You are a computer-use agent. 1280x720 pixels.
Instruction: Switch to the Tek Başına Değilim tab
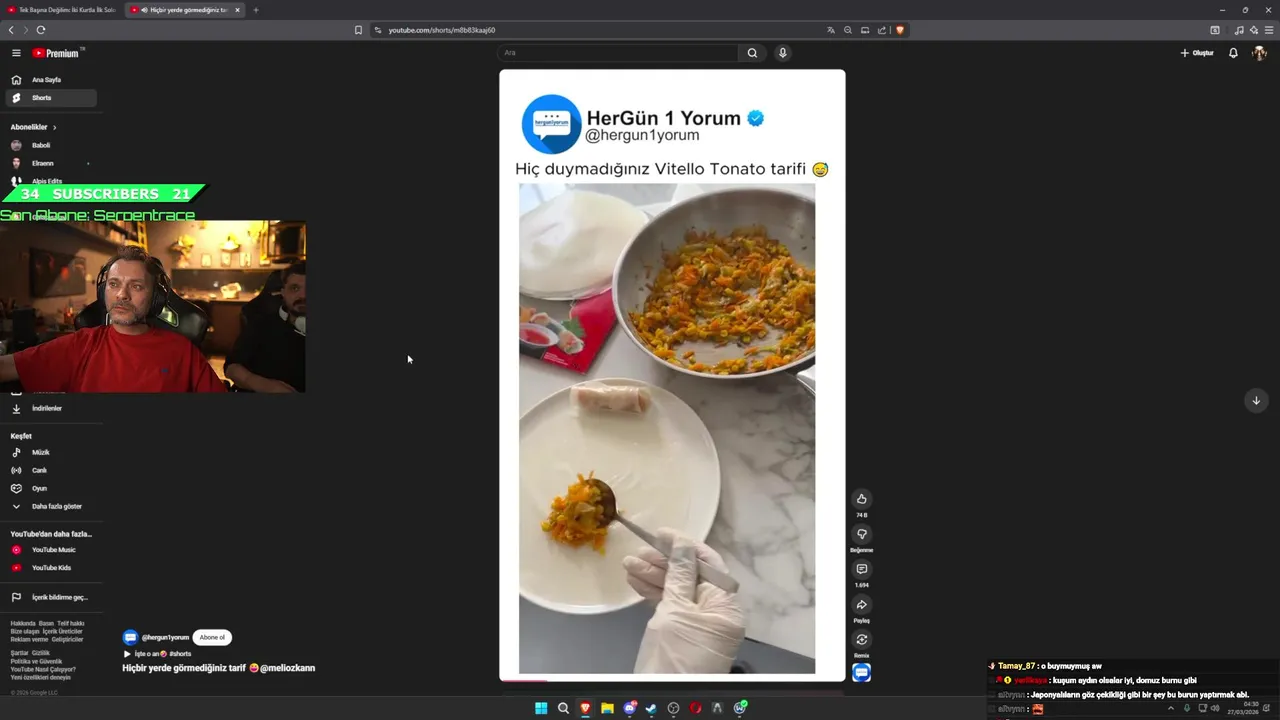coord(60,10)
